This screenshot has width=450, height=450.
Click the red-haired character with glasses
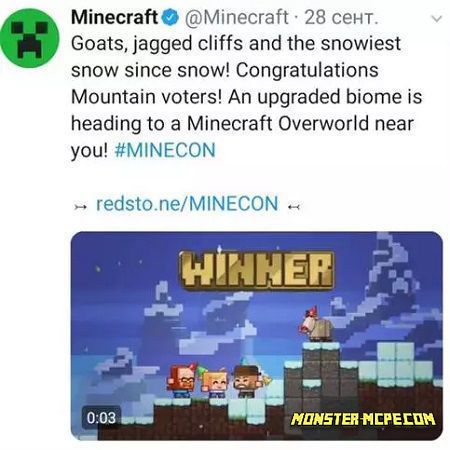(x=182, y=381)
